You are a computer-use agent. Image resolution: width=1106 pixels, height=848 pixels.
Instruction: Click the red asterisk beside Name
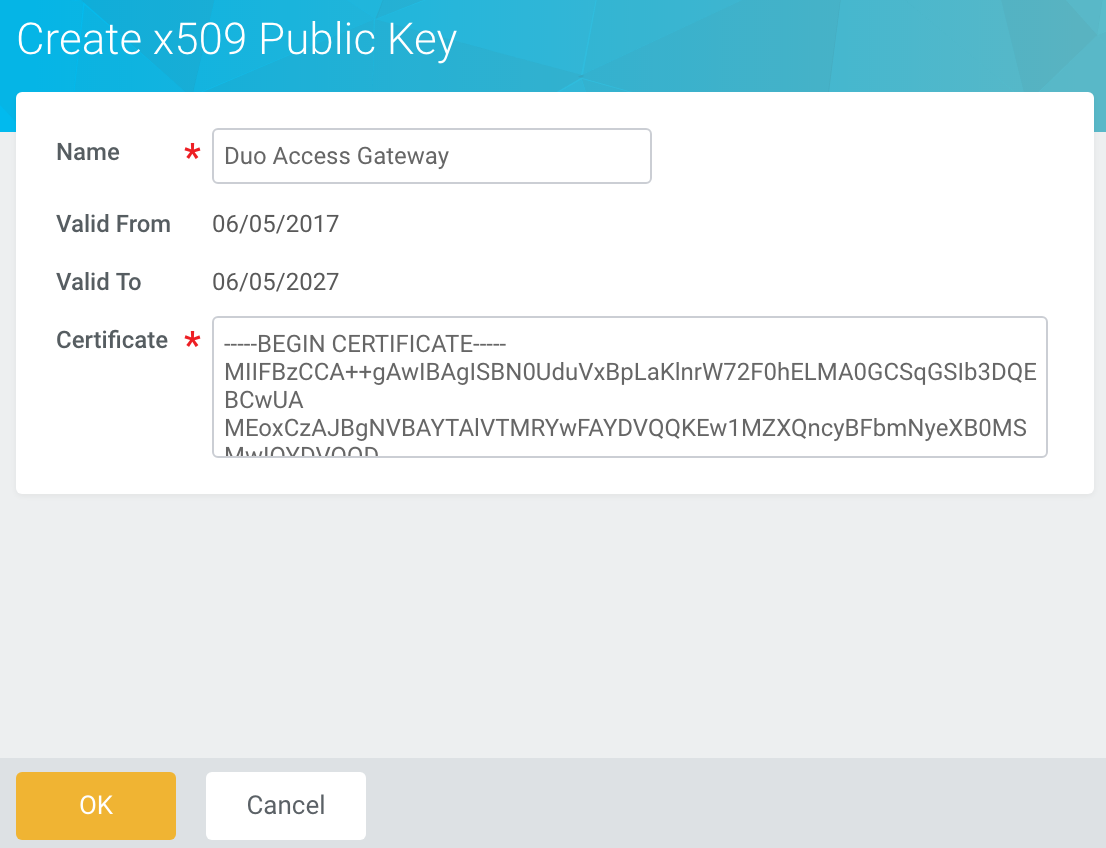tap(192, 154)
